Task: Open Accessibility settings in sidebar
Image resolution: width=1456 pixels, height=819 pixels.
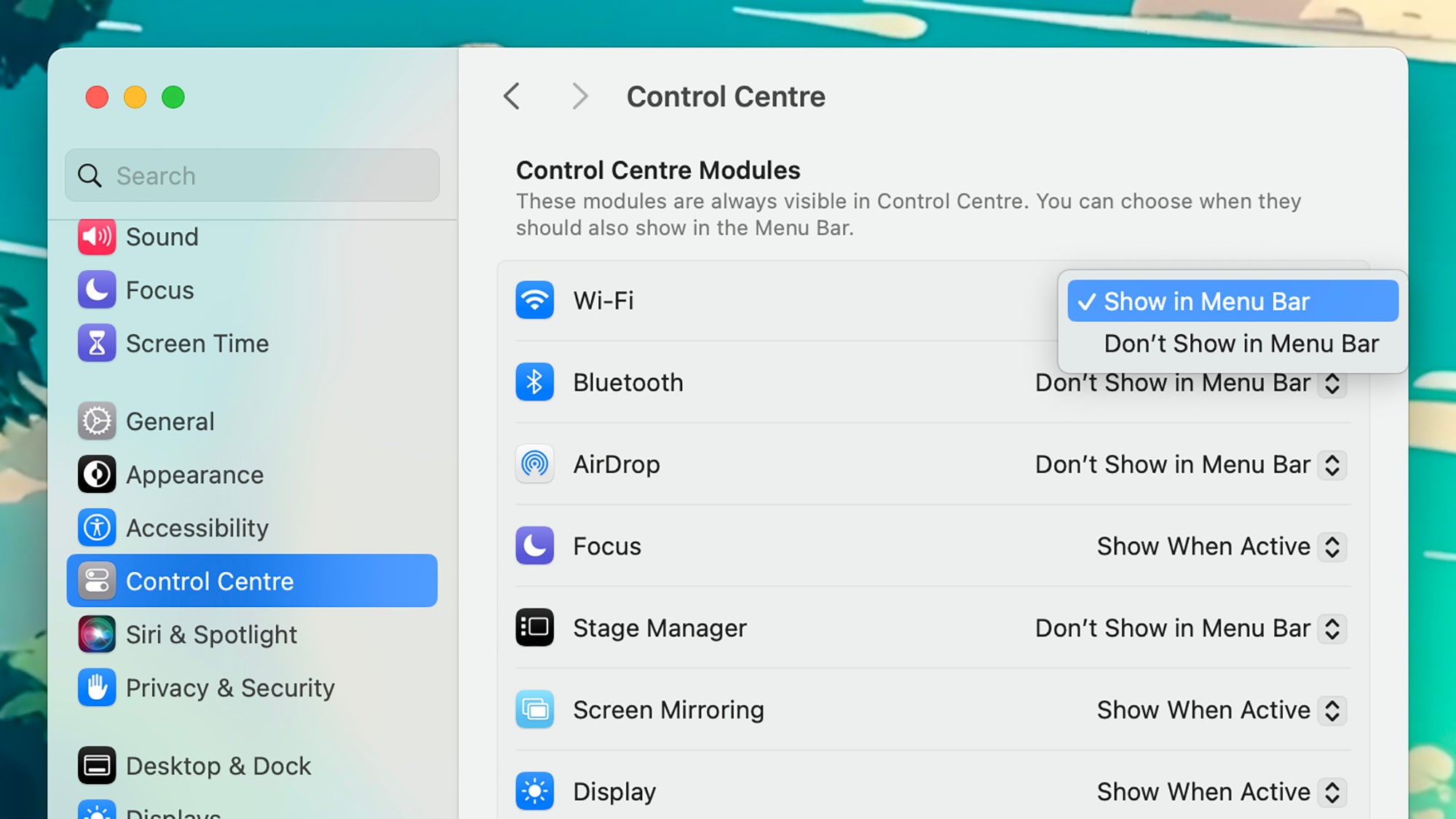Action: (197, 528)
